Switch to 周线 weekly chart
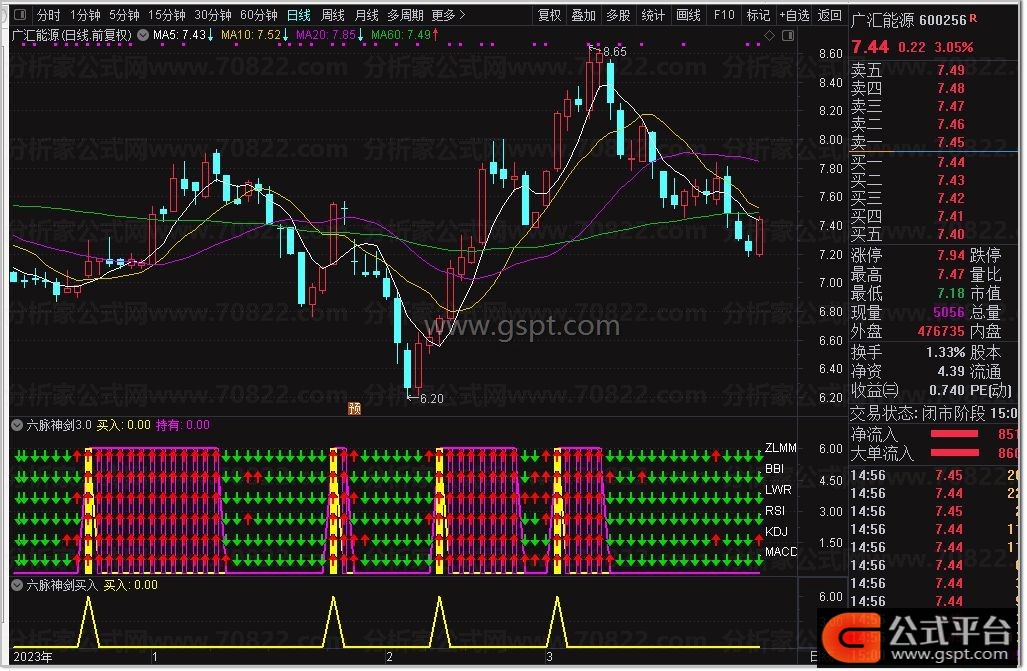The height and width of the screenshot is (671, 1027). coord(333,14)
